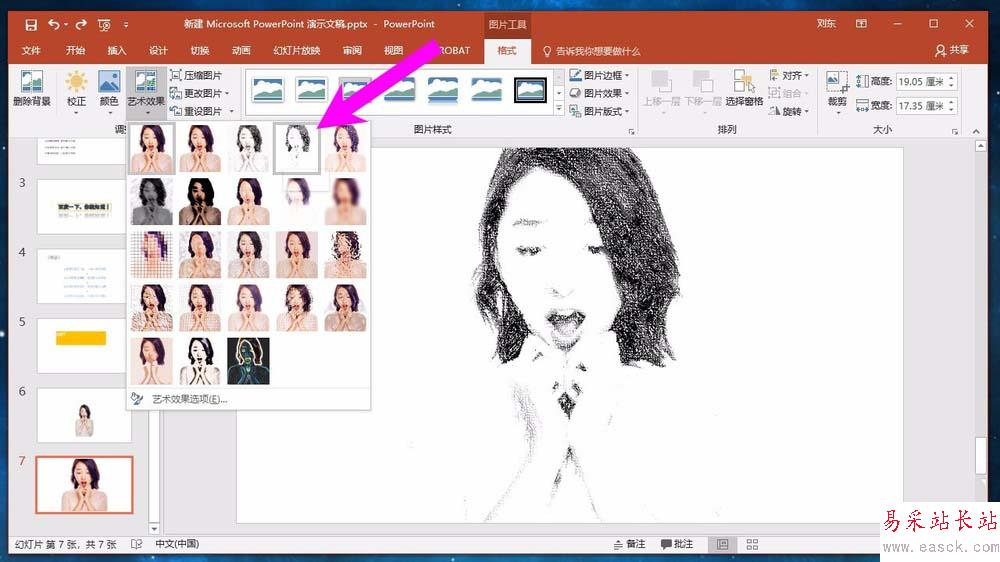Screen dimensions: 1000x562
Task: Switch to the 切换 tab
Action: (200, 50)
